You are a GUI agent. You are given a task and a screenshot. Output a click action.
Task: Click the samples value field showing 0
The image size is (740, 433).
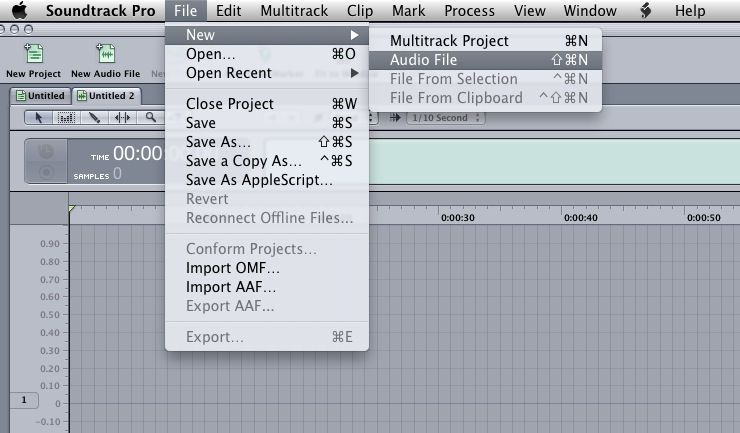pyautogui.click(x=117, y=174)
